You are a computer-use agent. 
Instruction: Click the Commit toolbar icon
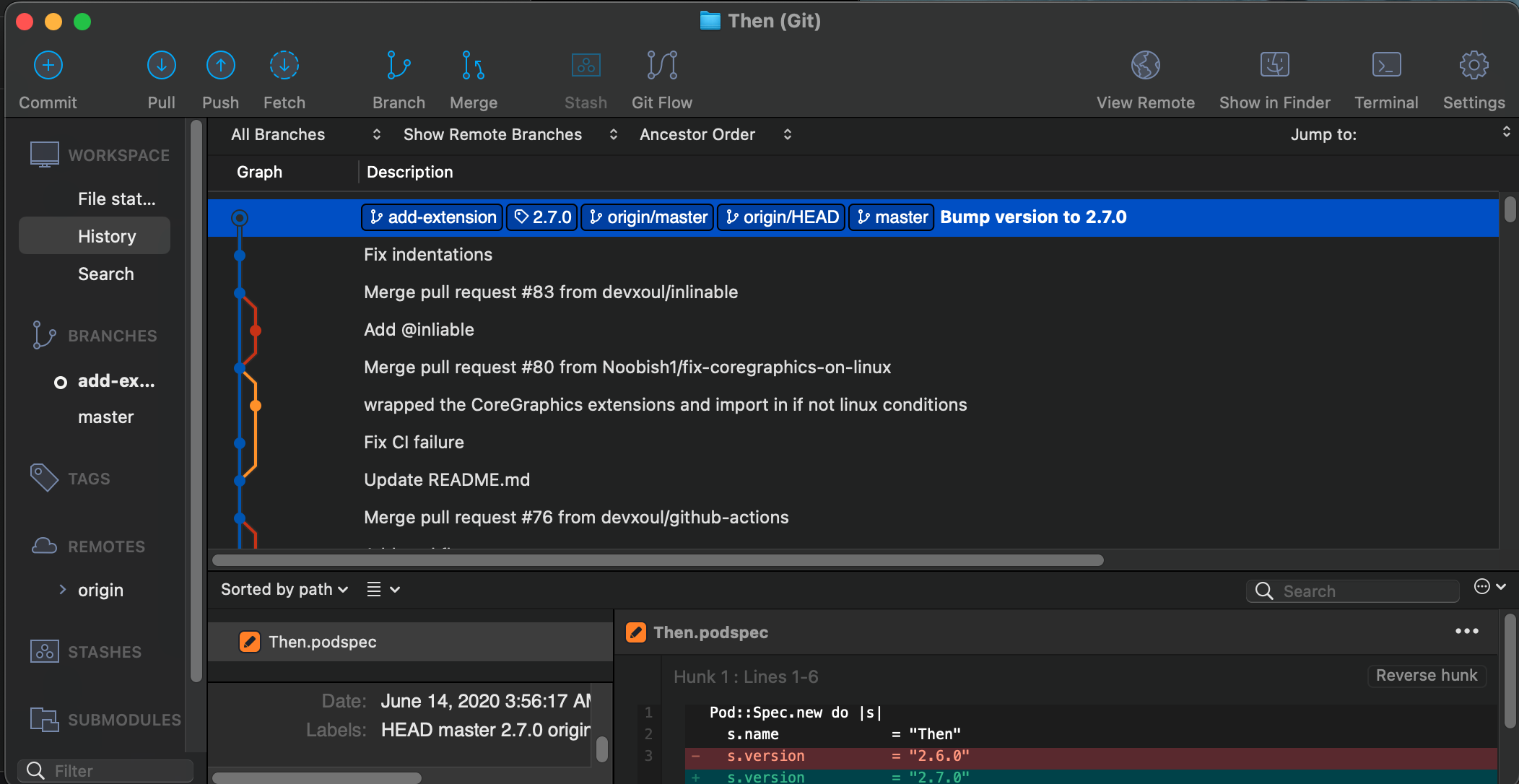[48, 66]
